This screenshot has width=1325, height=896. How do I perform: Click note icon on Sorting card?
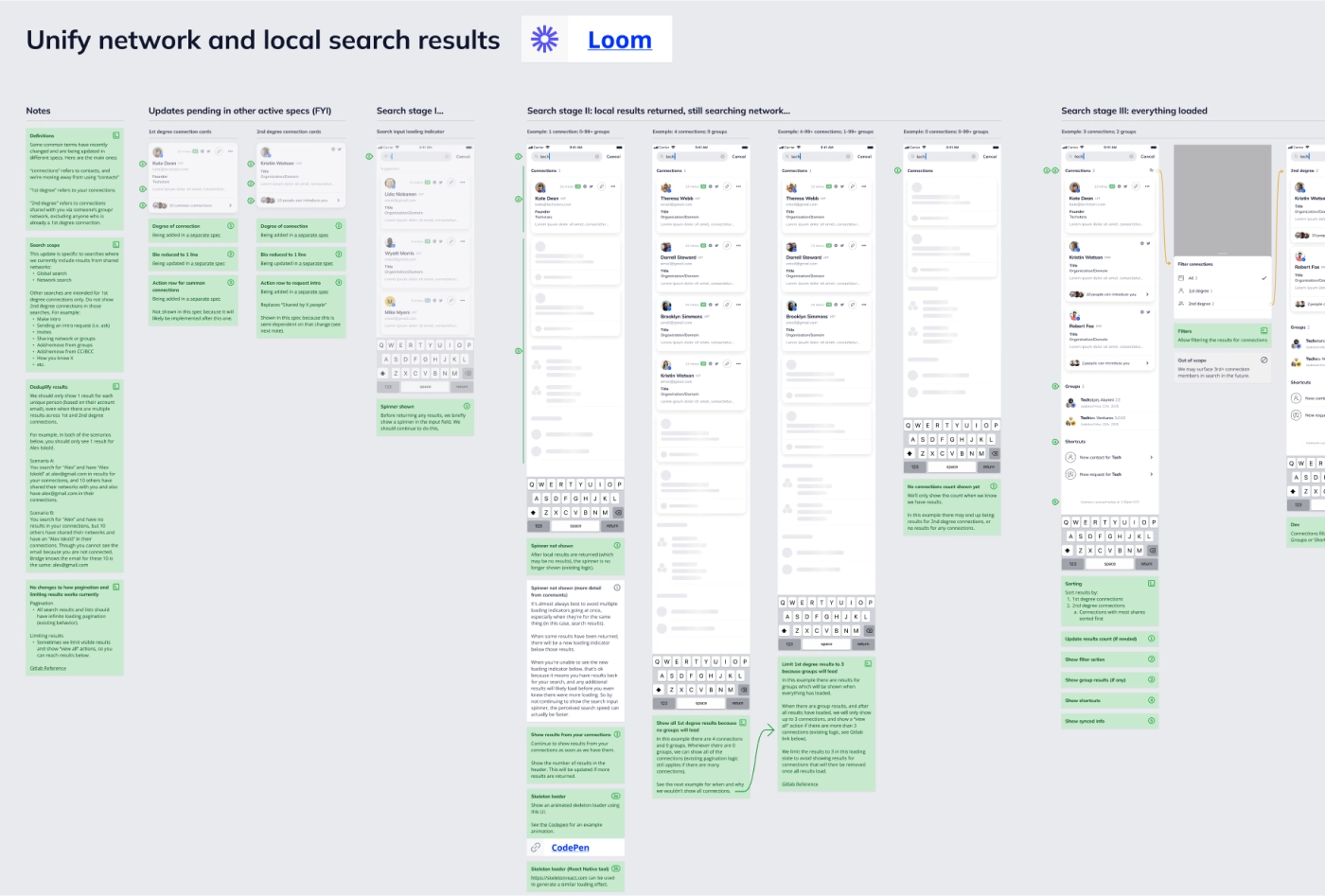[x=1151, y=584]
